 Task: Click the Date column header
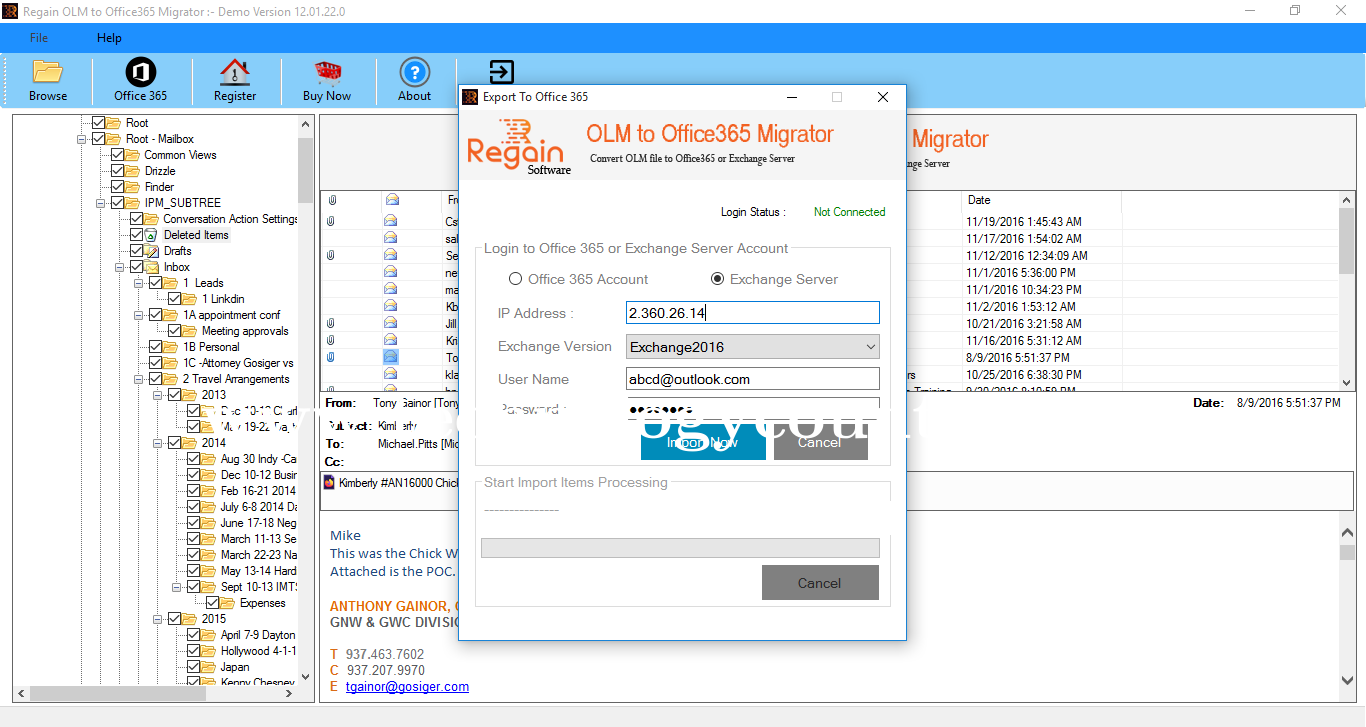pyautogui.click(x=1041, y=200)
